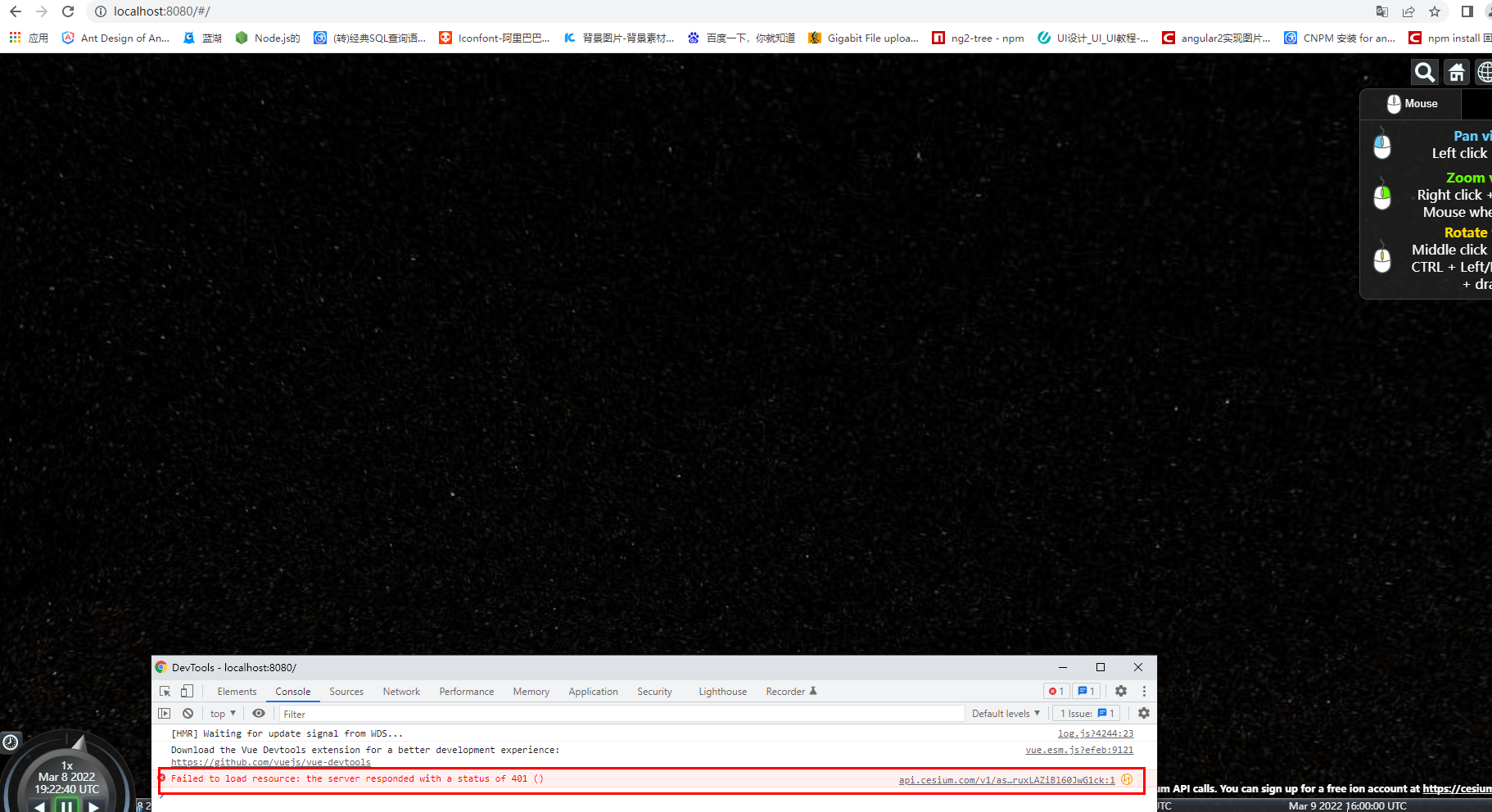The height and width of the screenshot is (812, 1492).
Task: Go forward in browser history
Action: (x=42, y=11)
